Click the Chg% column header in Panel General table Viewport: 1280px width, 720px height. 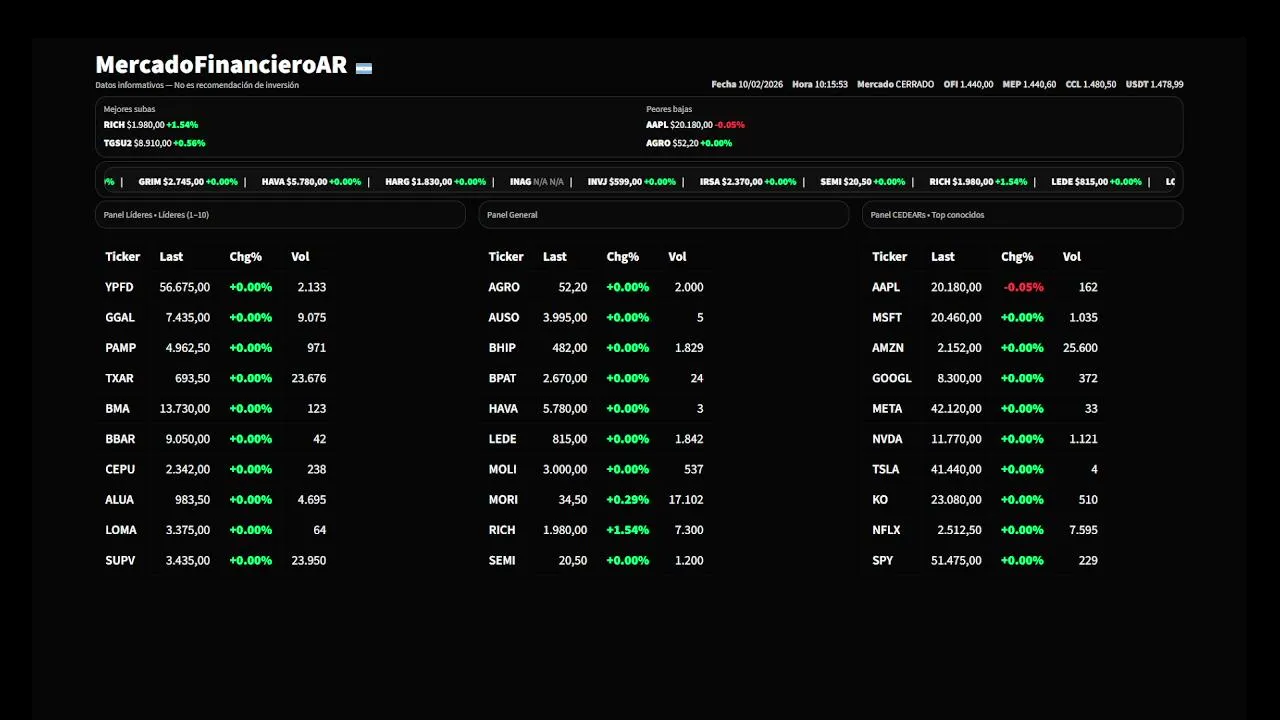point(623,257)
